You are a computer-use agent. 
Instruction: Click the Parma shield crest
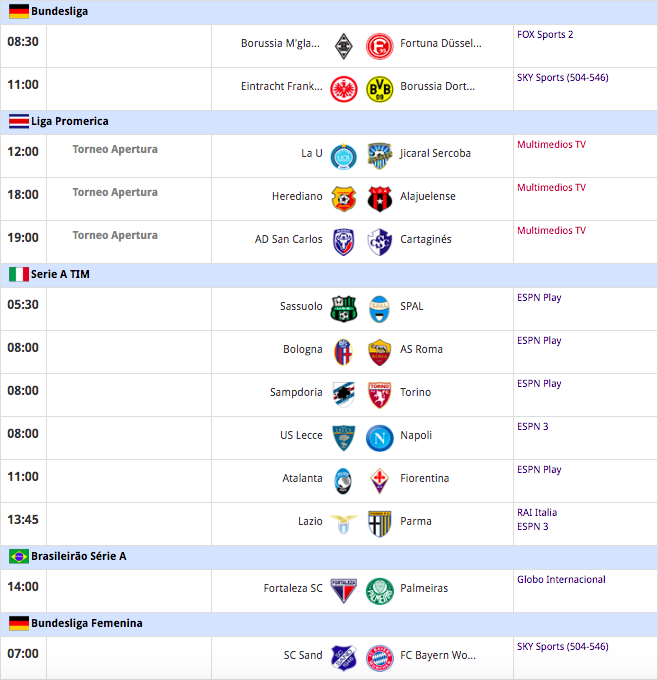click(x=380, y=524)
